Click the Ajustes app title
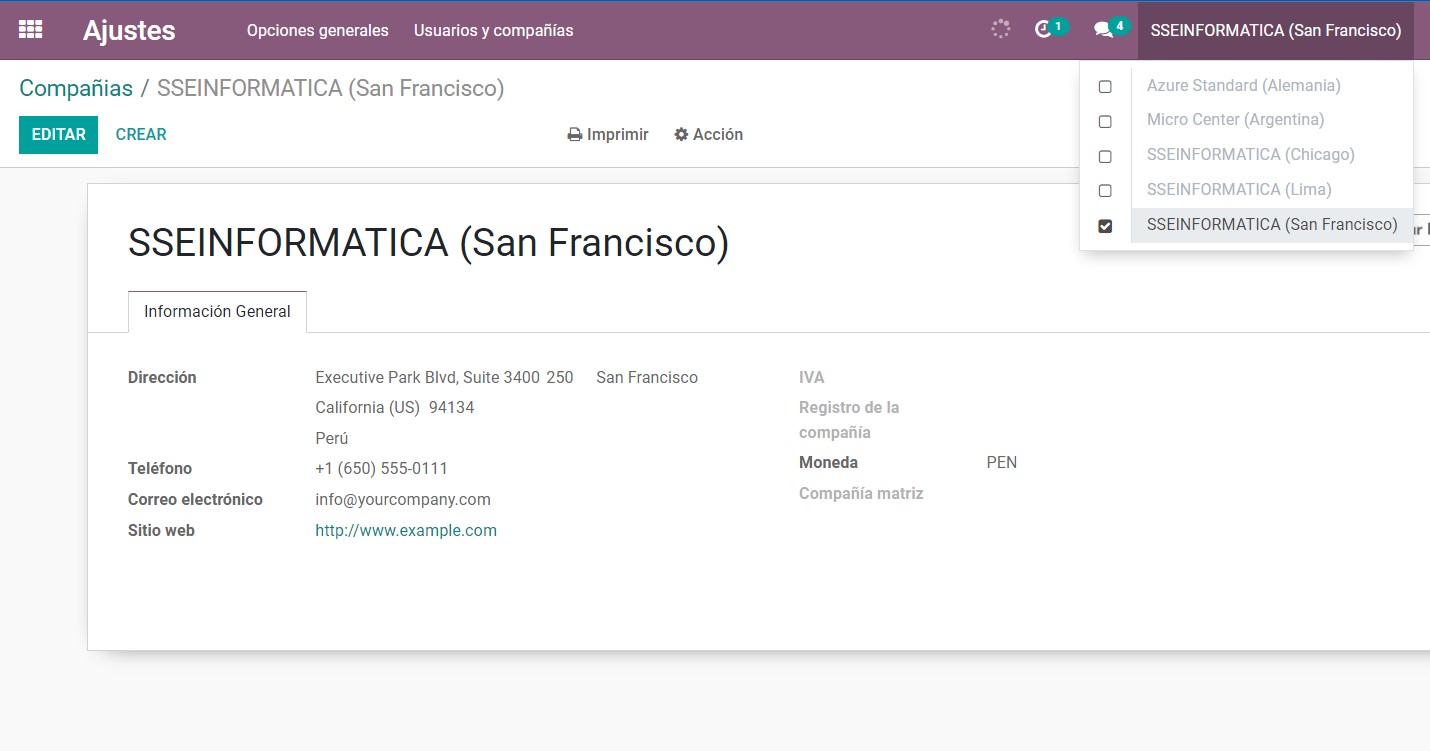 tap(129, 30)
